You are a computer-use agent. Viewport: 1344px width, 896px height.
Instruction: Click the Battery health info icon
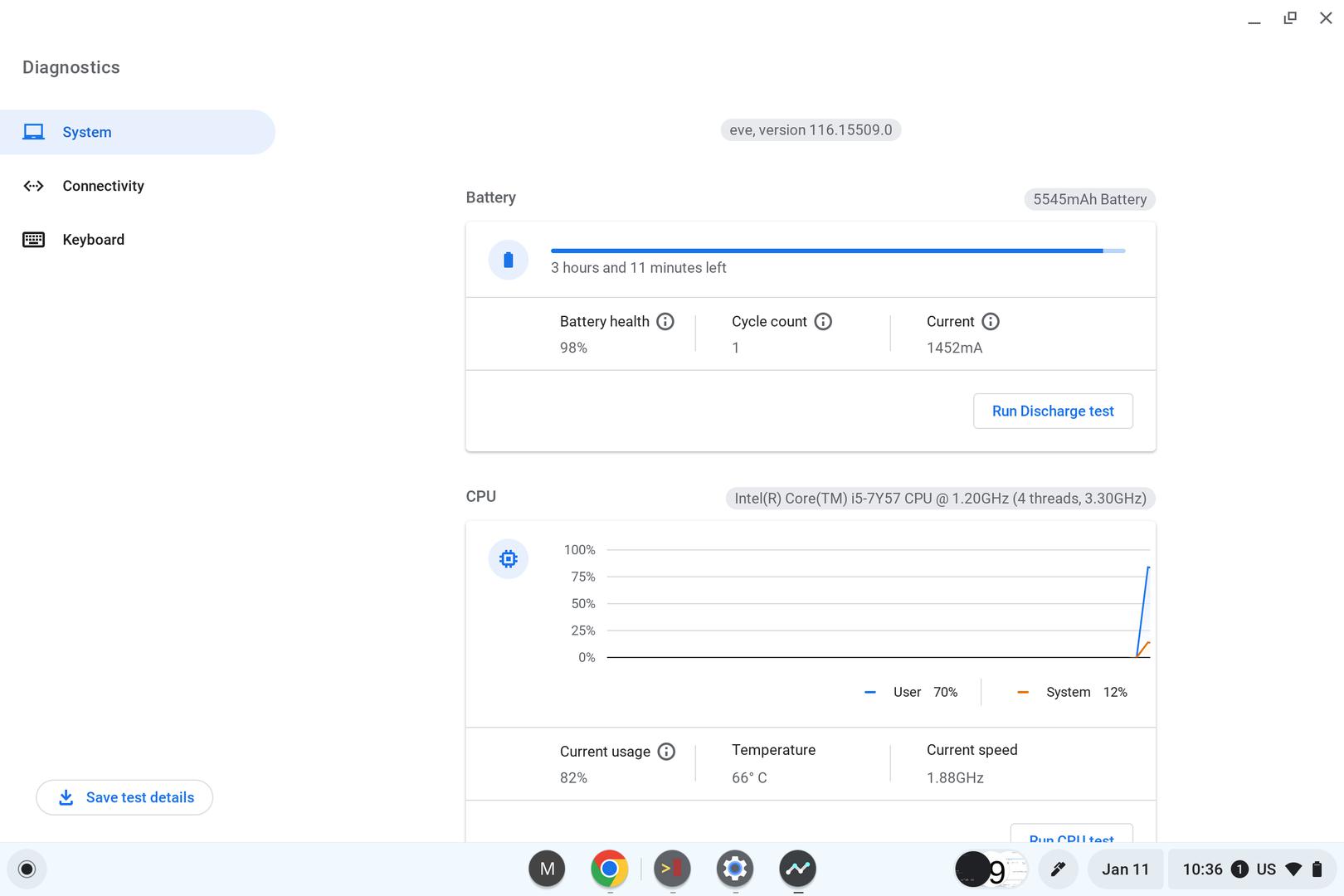(x=665, y=322)
